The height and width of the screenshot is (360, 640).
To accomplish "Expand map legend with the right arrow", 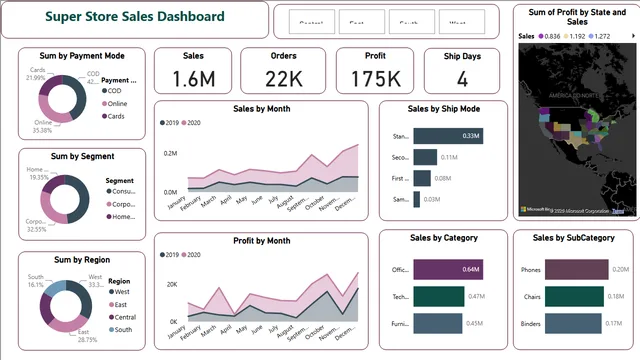I will [x=633, y=36].
